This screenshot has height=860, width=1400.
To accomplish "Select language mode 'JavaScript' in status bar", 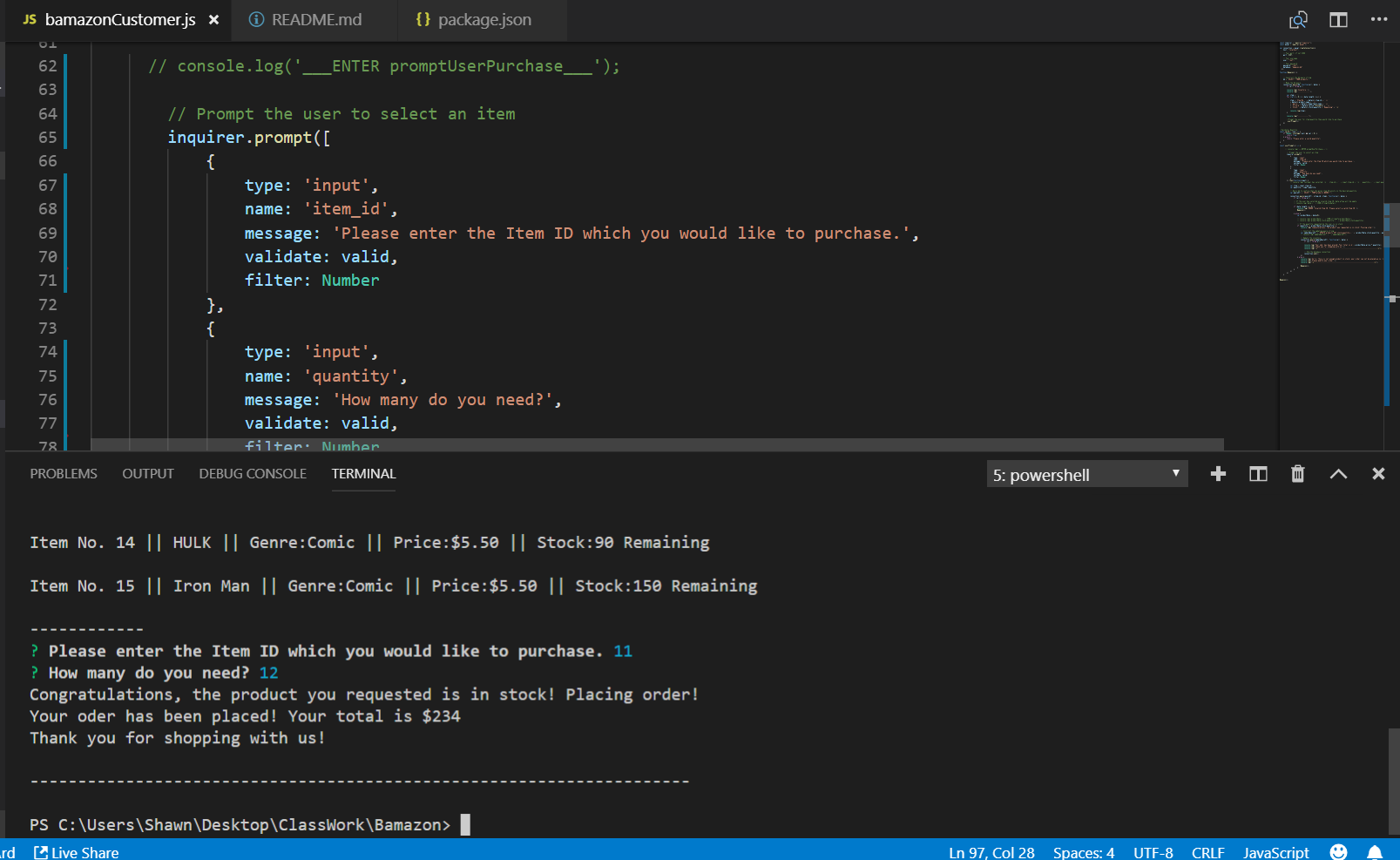I will [x=1276, y=852].
